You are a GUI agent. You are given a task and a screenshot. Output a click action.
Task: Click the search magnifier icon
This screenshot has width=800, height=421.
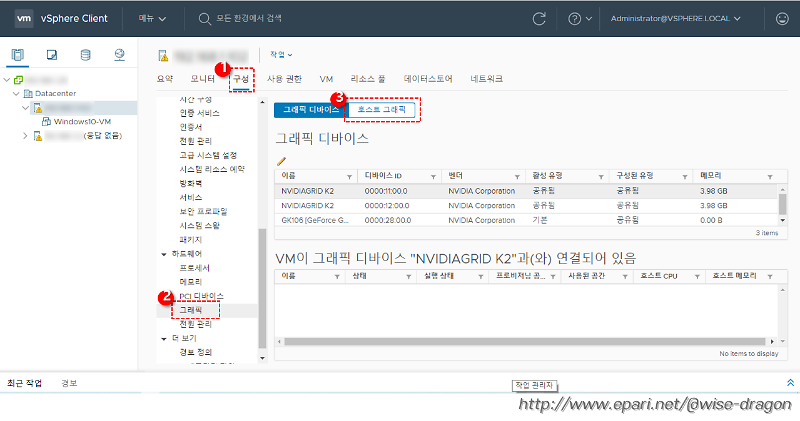205,19
